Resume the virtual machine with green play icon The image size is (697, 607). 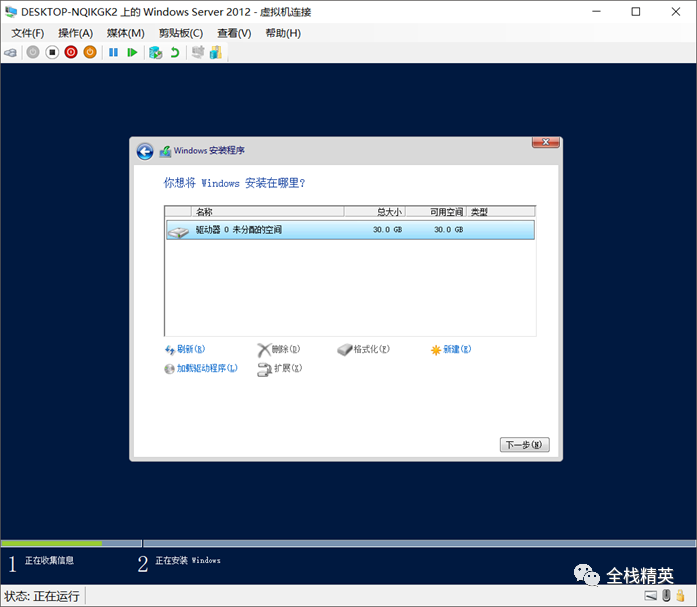(132, 52)
